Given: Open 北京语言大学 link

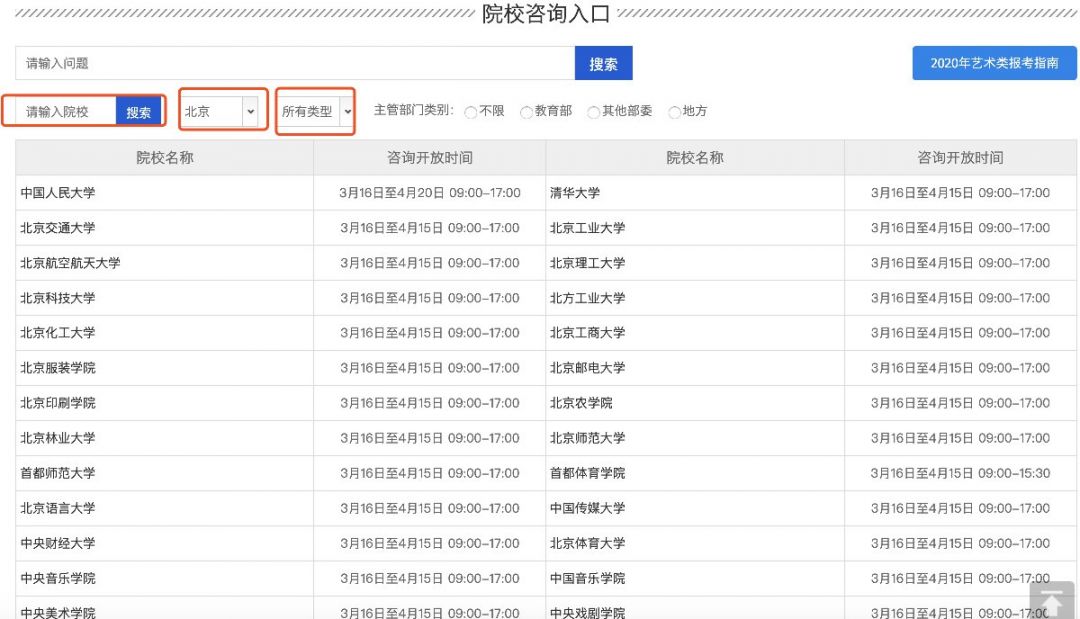Looking at the screenshot, I should coord(58,508).
